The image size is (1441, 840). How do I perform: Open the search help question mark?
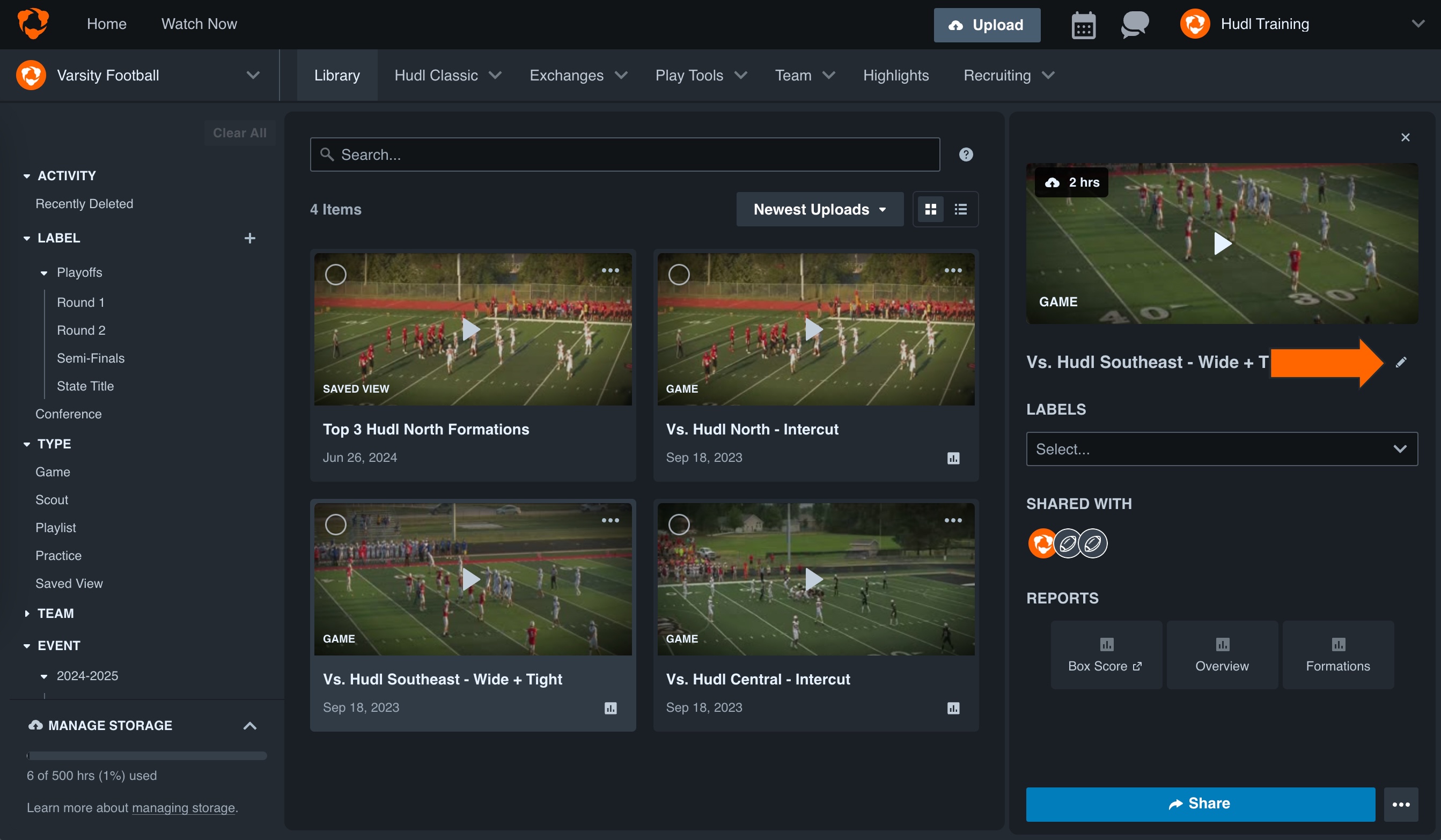click(x=966, y=154)
